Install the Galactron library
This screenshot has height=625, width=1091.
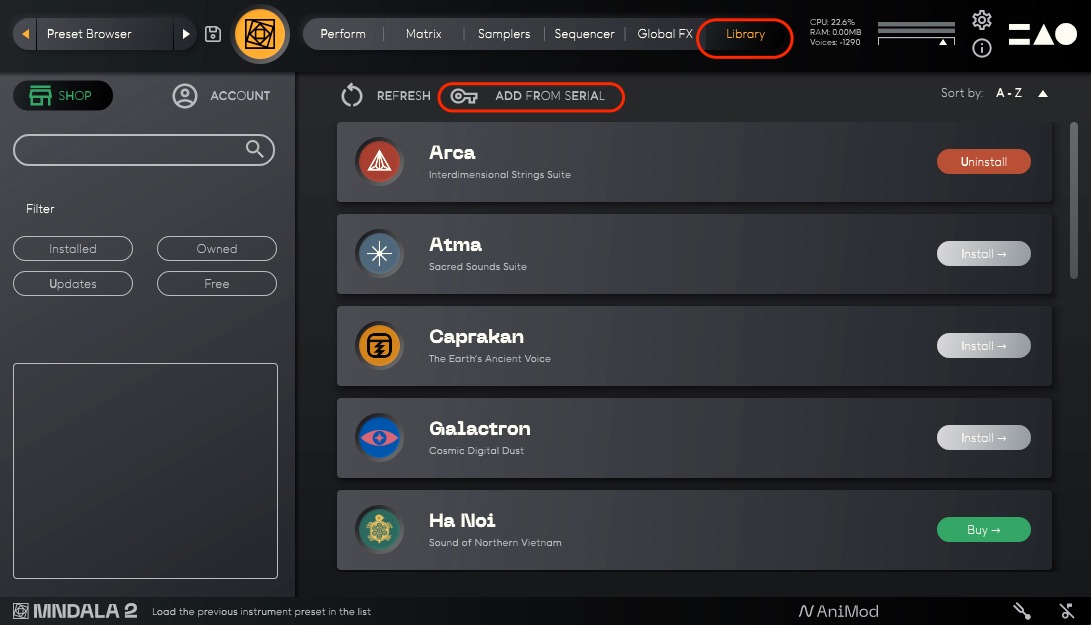point(984,438)
